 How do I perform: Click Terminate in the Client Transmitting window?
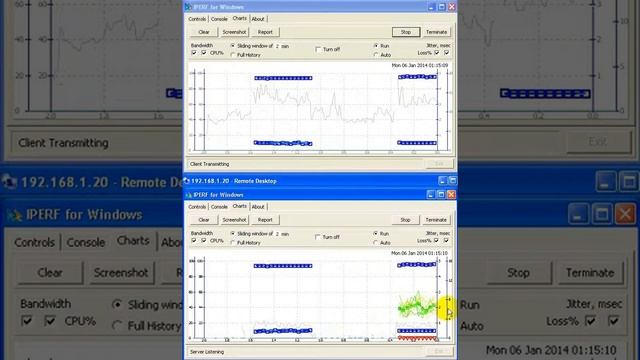436,32
